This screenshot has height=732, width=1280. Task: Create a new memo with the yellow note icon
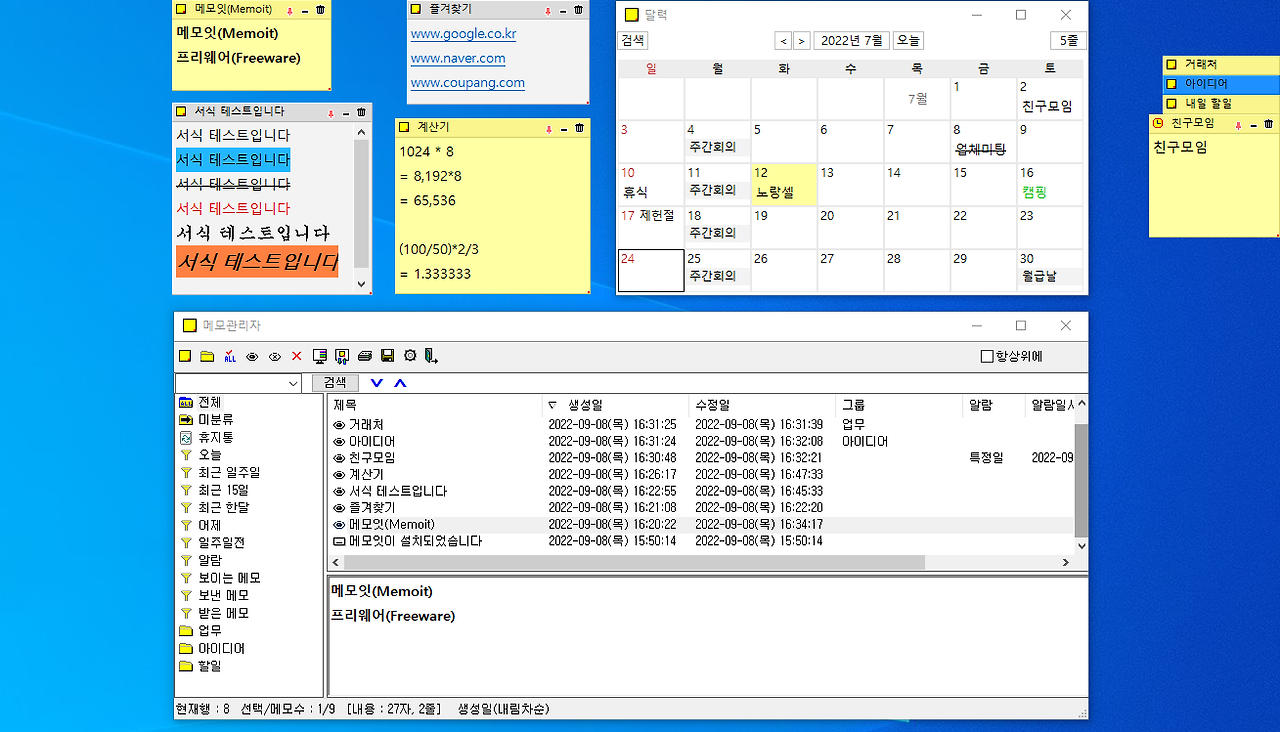pos(185,355)
